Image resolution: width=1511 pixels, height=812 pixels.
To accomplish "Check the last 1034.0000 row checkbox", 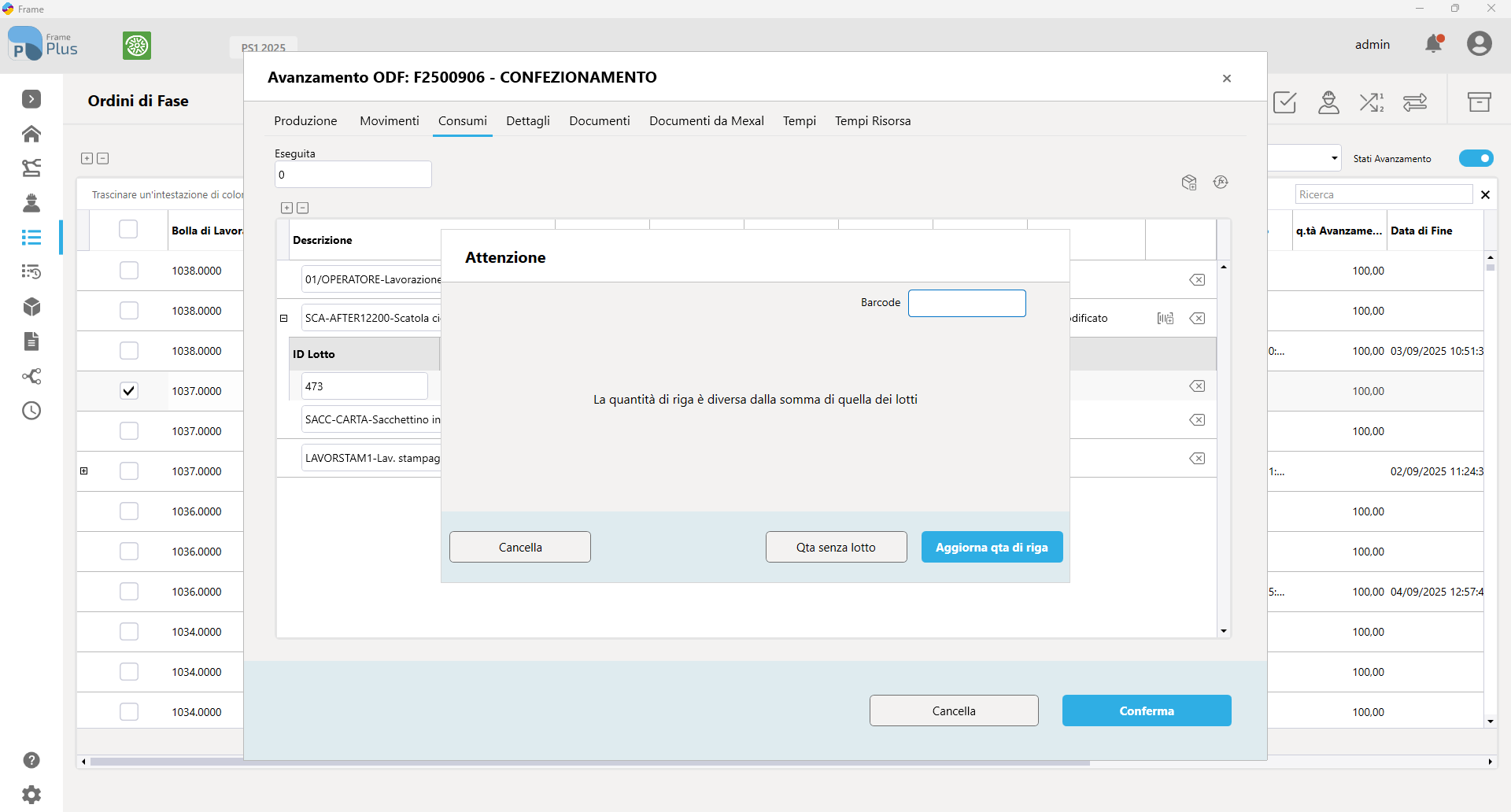I will (x=129, y=712).
